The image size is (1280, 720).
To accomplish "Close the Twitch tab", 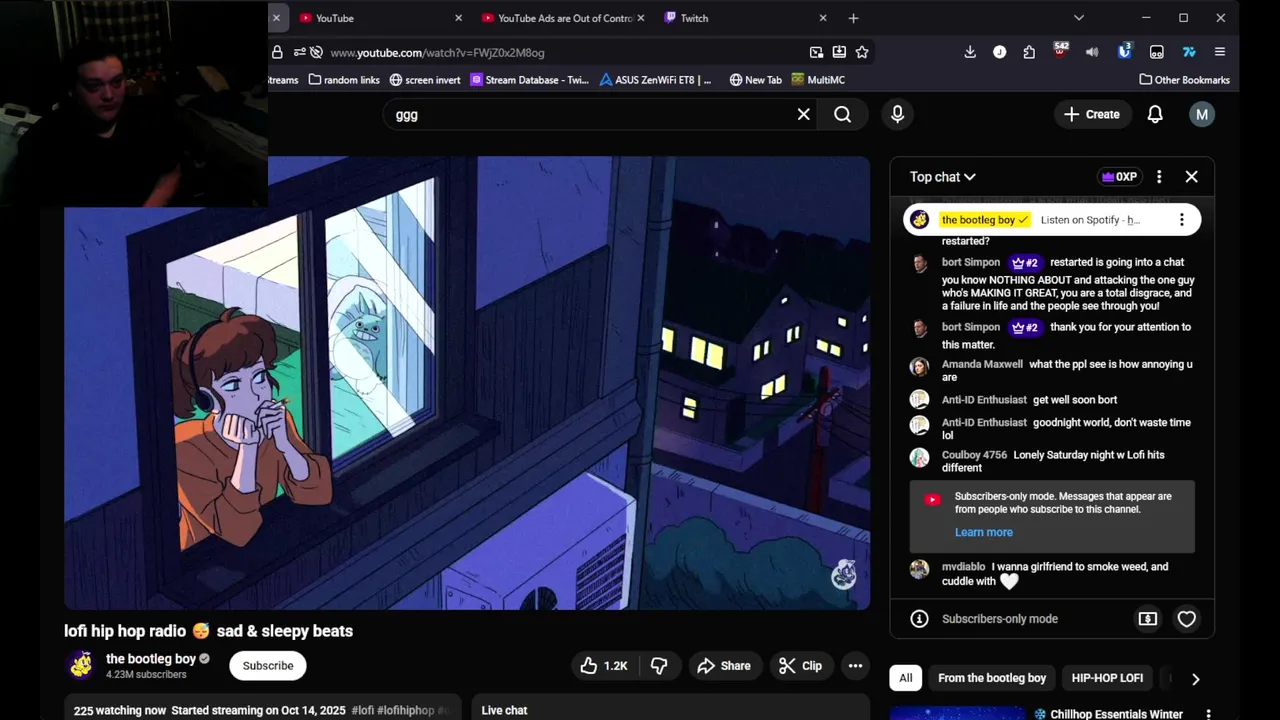I will click(823, 18).
